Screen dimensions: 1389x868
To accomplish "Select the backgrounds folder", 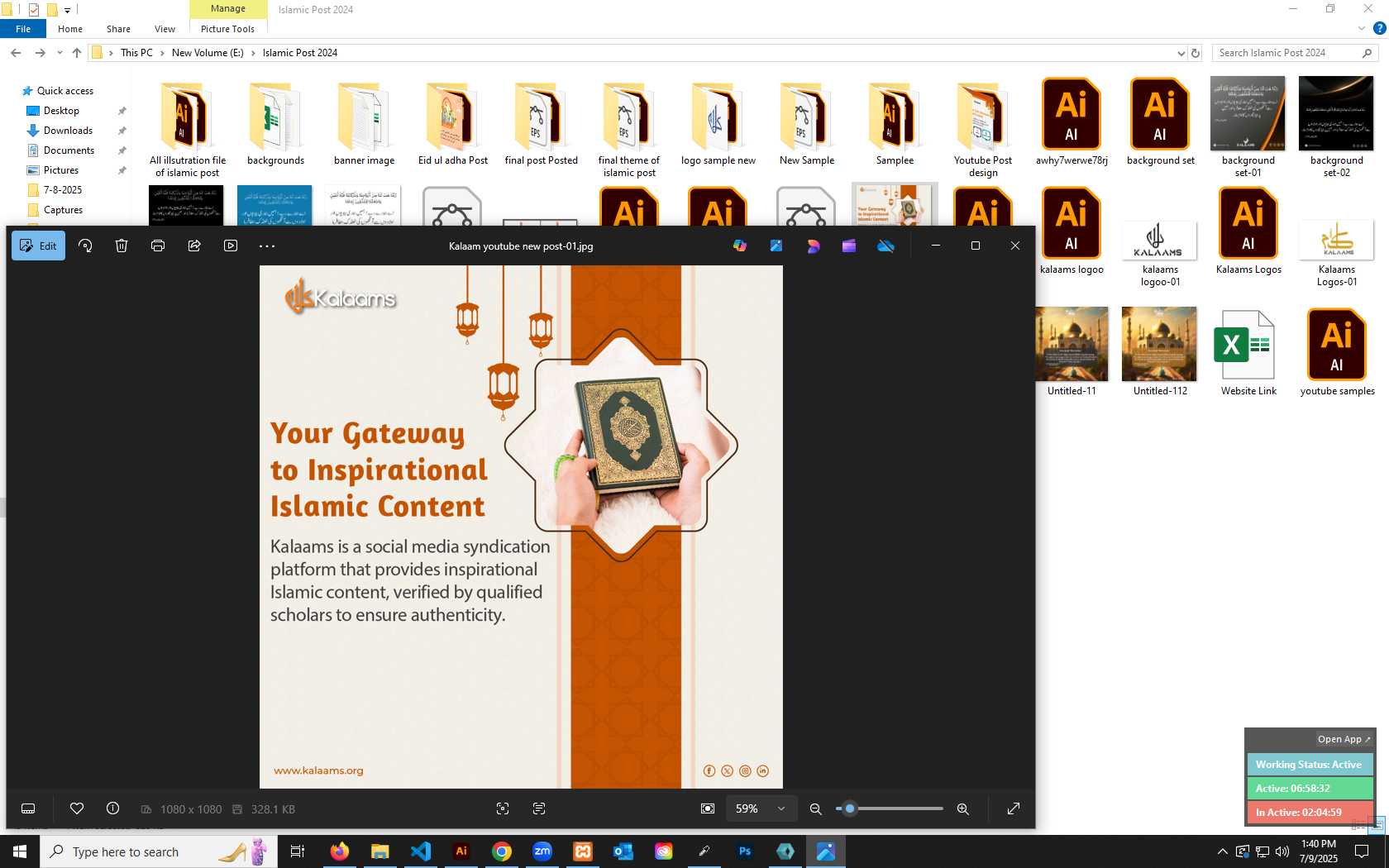I will tap(275, 124).
